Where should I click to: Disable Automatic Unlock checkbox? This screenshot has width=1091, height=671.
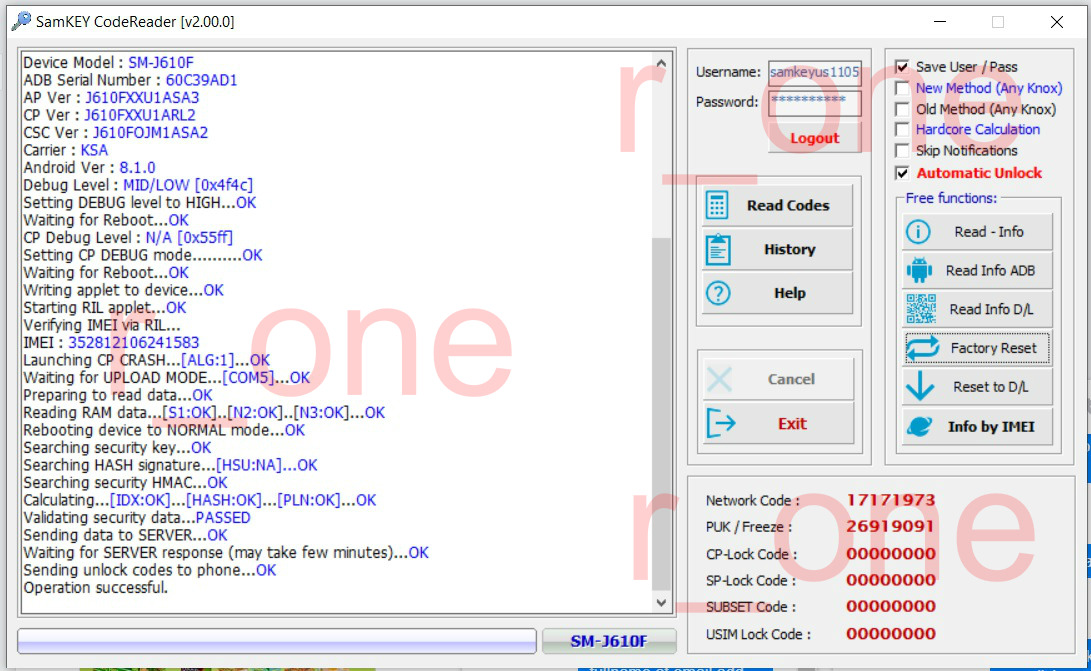(902, 173)
